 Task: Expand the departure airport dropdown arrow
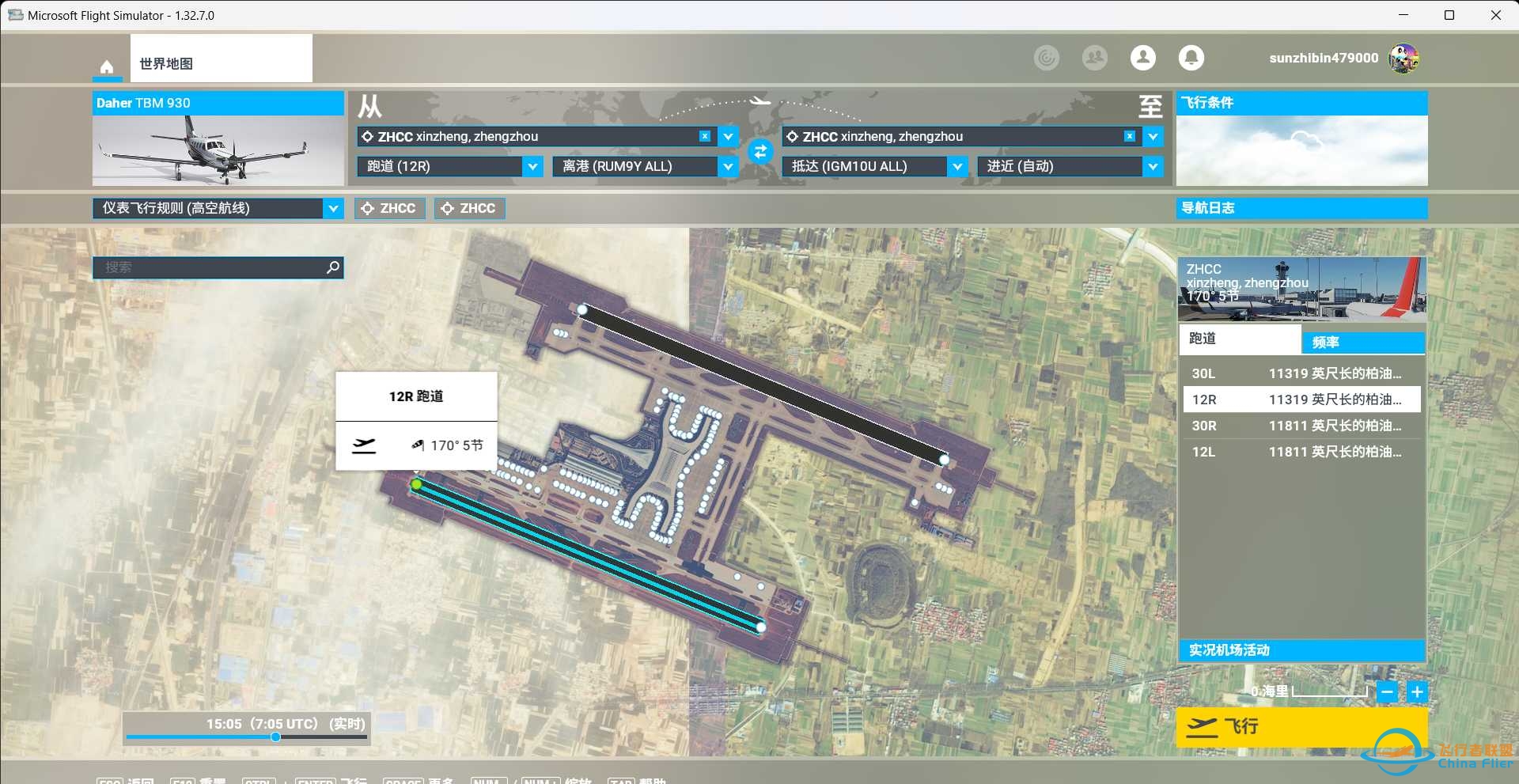click(729, 136)
